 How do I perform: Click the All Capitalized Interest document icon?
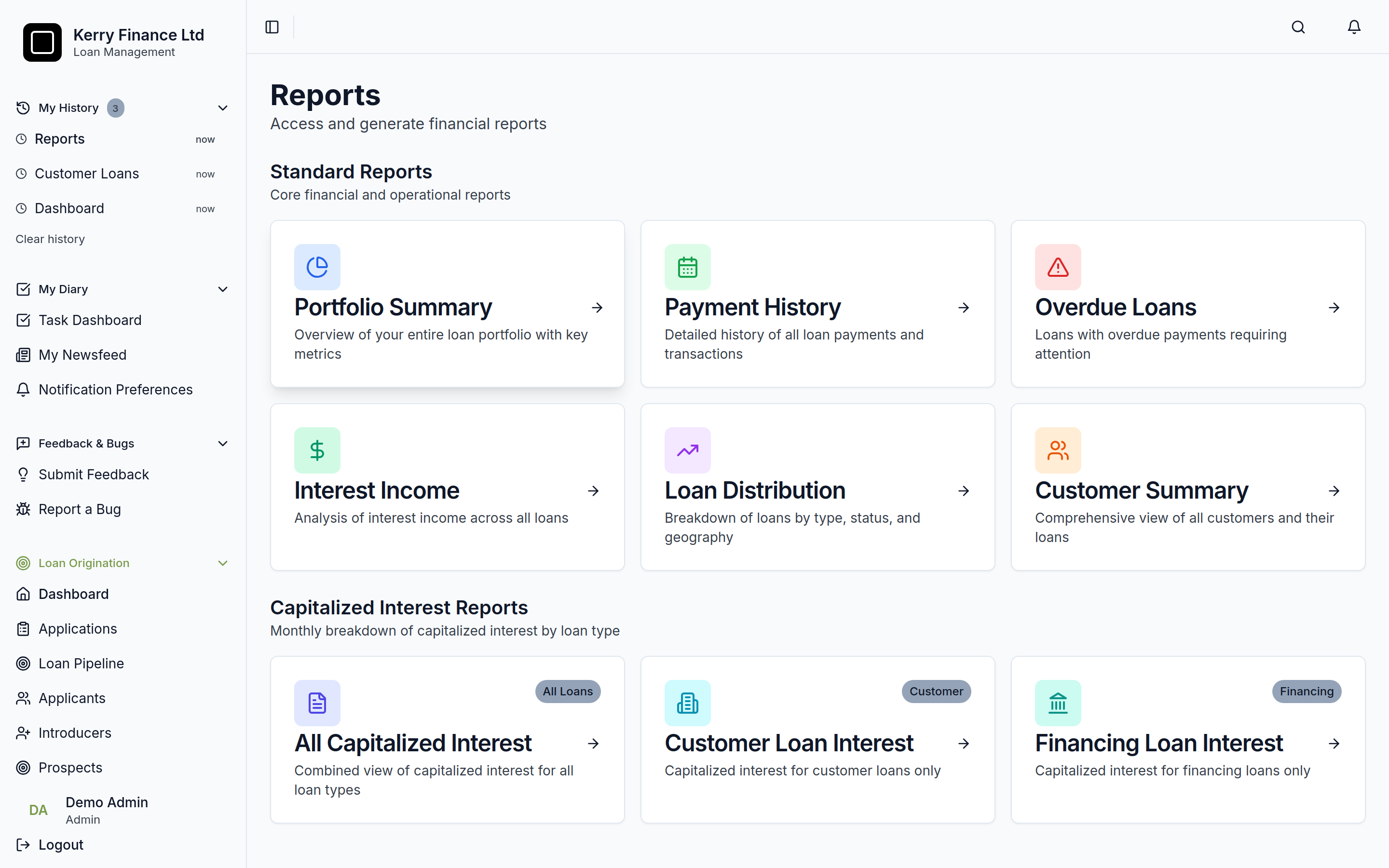point(317,703)
